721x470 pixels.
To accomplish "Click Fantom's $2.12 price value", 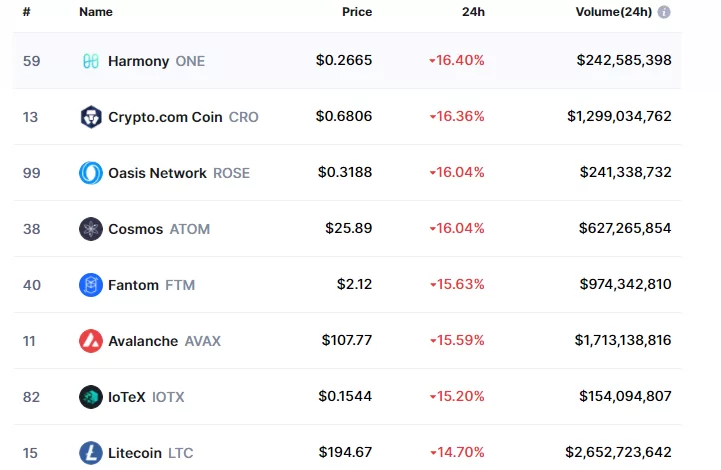I will (354, 285).
